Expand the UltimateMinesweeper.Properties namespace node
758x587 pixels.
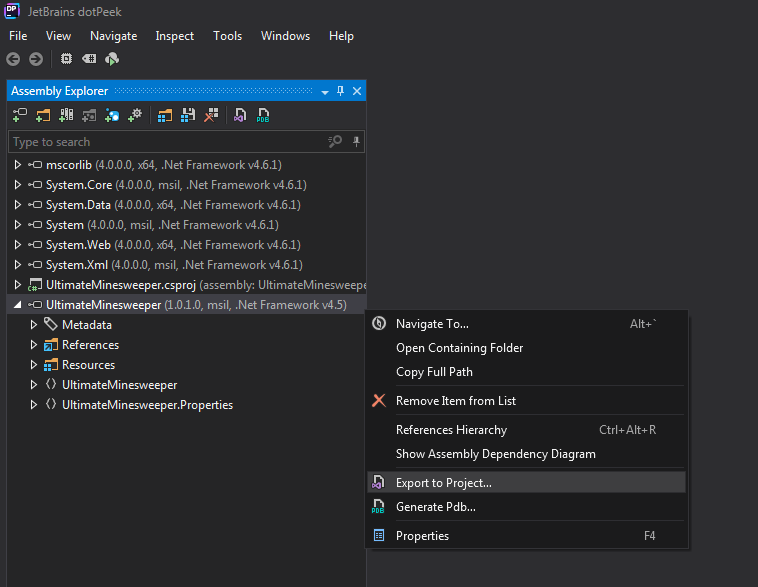pyautogui.click(x=33, y=405)
